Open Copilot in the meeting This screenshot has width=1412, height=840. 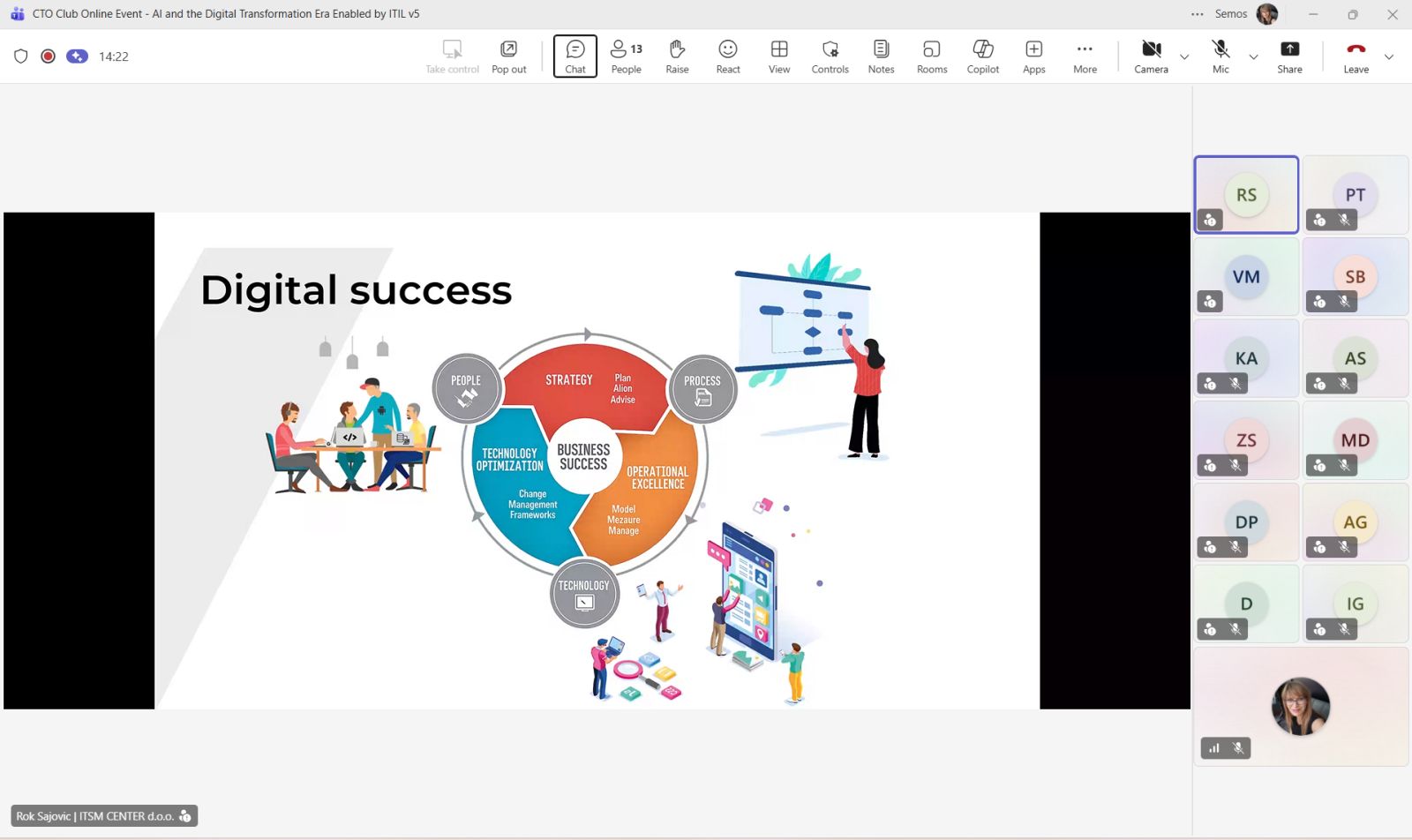[x=982, y=56]
